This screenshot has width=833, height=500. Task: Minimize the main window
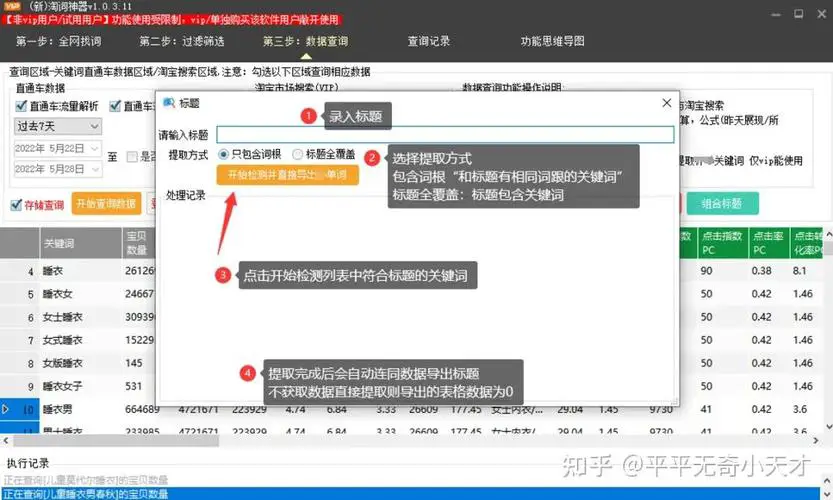point(776,14)
